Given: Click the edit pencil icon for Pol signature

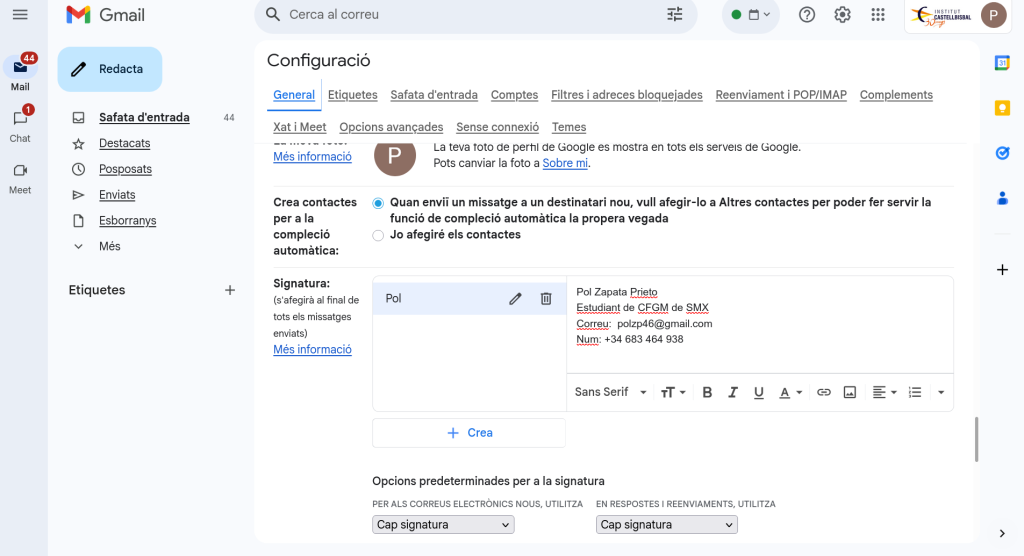Looking at the screenshot, I should pos(515,298).
